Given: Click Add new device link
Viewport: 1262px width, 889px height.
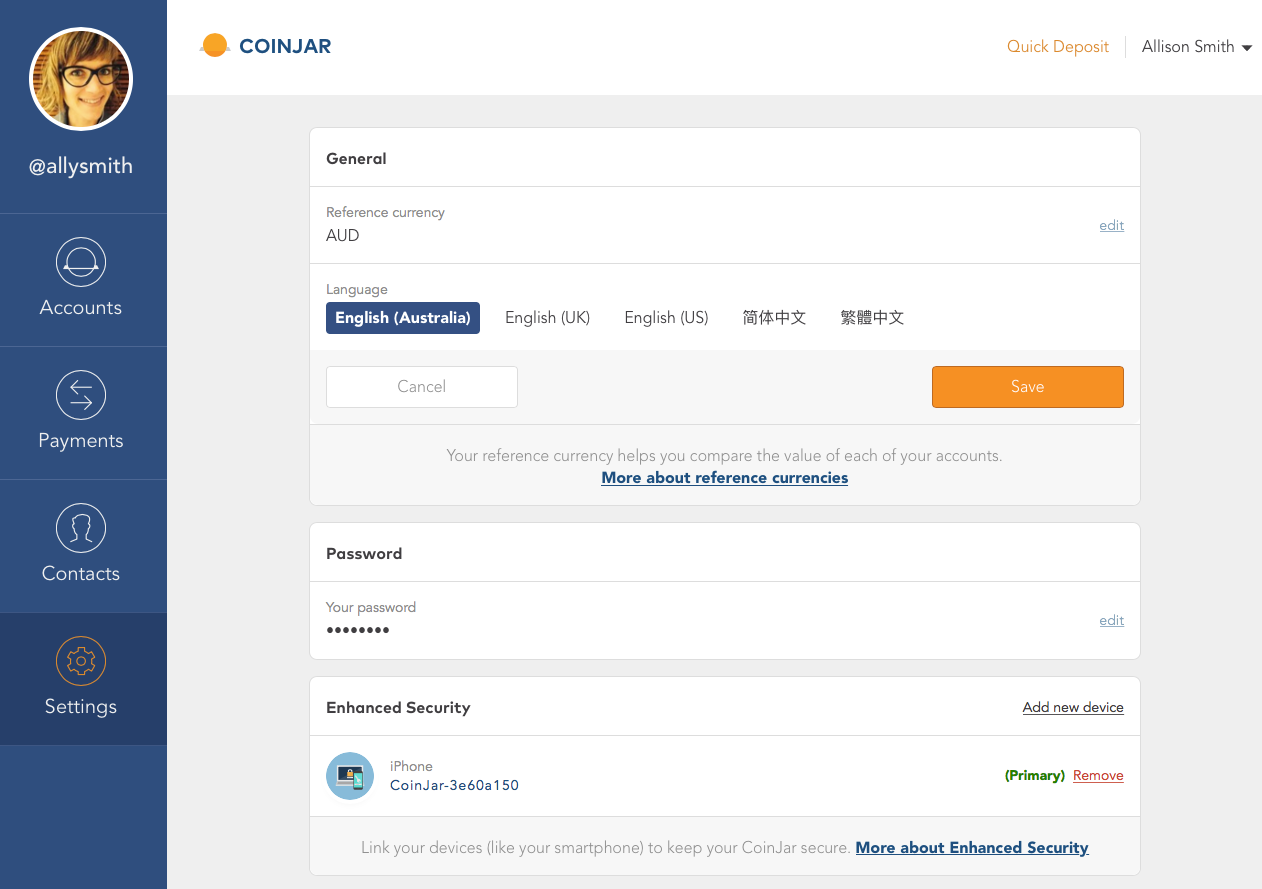Looking at the screenshot, I should [1073, 707].
